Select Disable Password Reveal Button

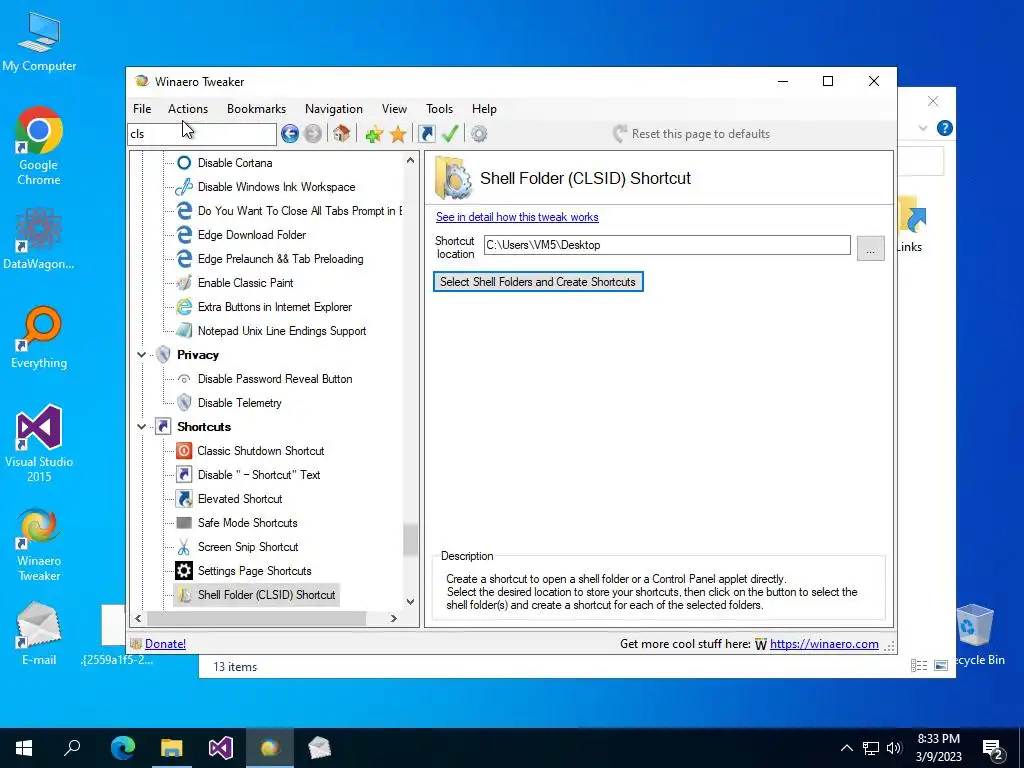click(275, 379)
